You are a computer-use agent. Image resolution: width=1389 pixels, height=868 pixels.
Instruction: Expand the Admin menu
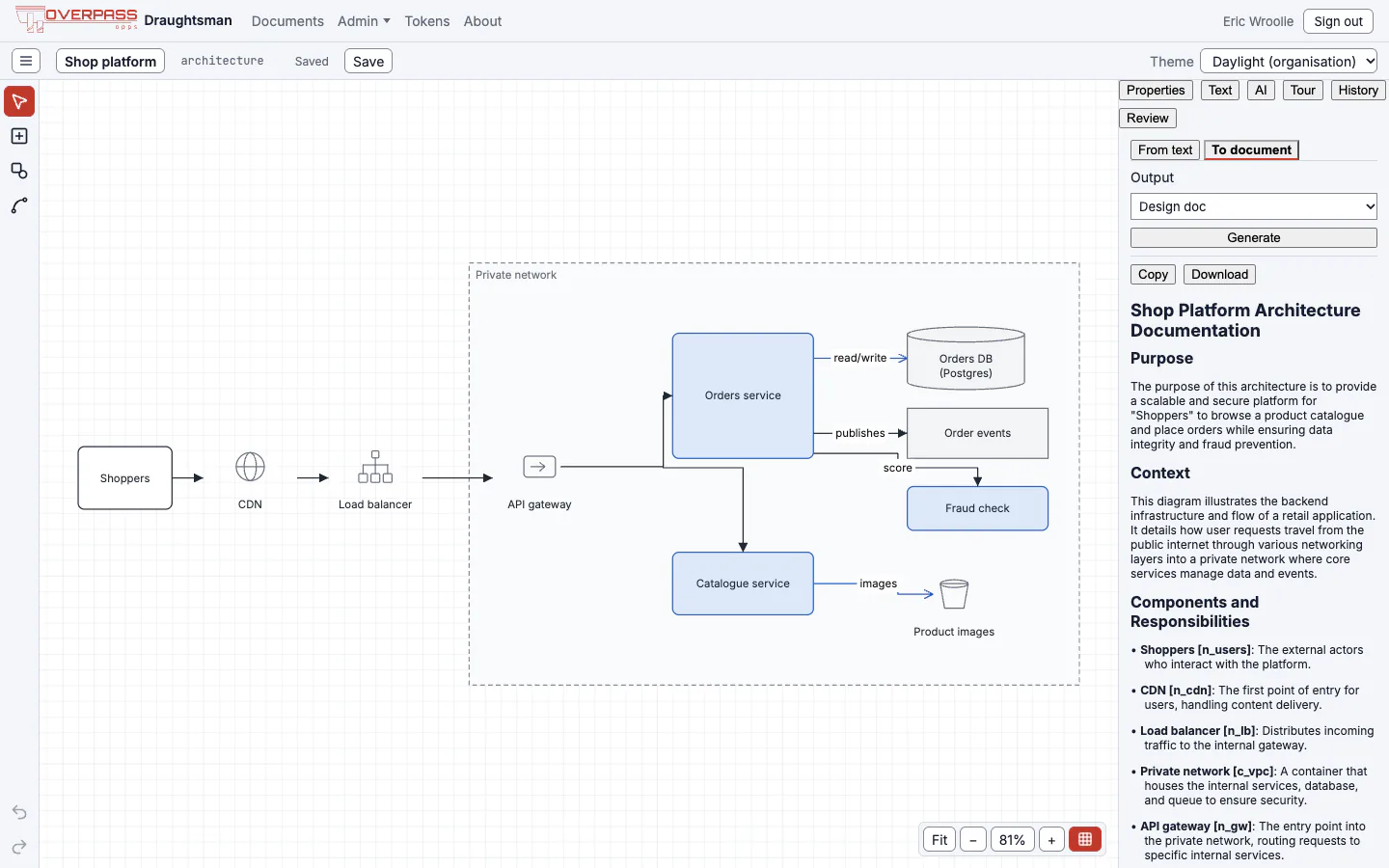point(364,21)
